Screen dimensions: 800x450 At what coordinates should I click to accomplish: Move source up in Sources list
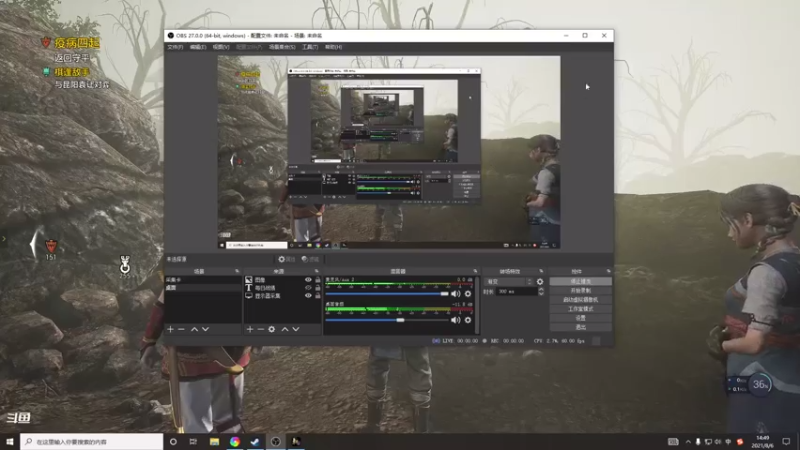[x=285, y=330]
